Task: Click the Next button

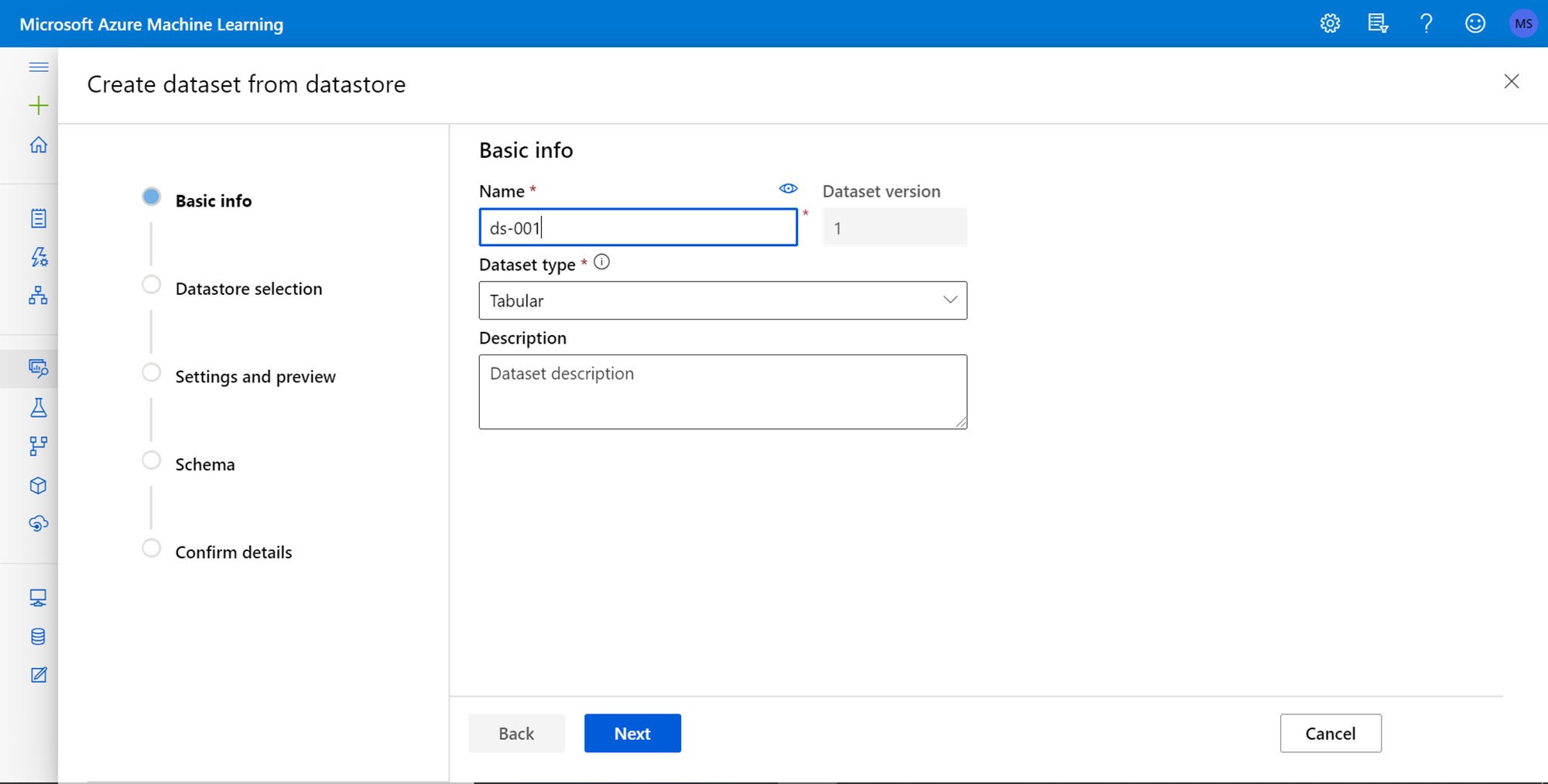Action: coord(632,733)
